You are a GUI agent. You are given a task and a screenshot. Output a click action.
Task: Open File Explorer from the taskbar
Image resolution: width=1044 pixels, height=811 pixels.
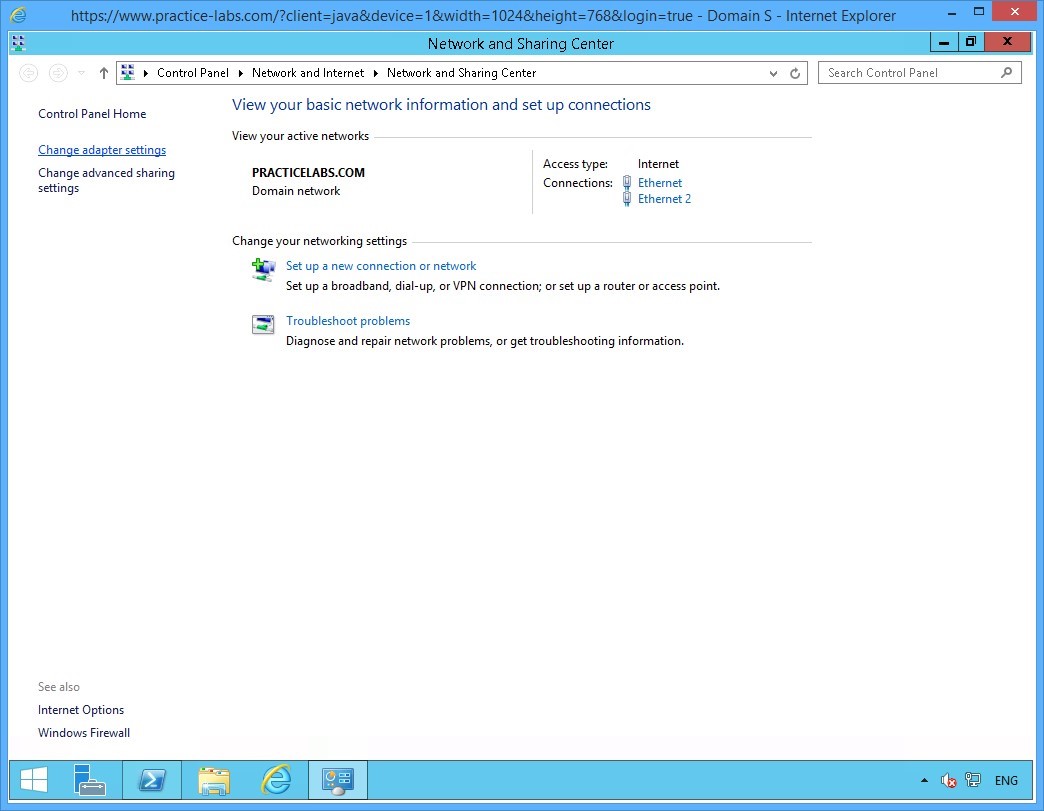[214, 780]
